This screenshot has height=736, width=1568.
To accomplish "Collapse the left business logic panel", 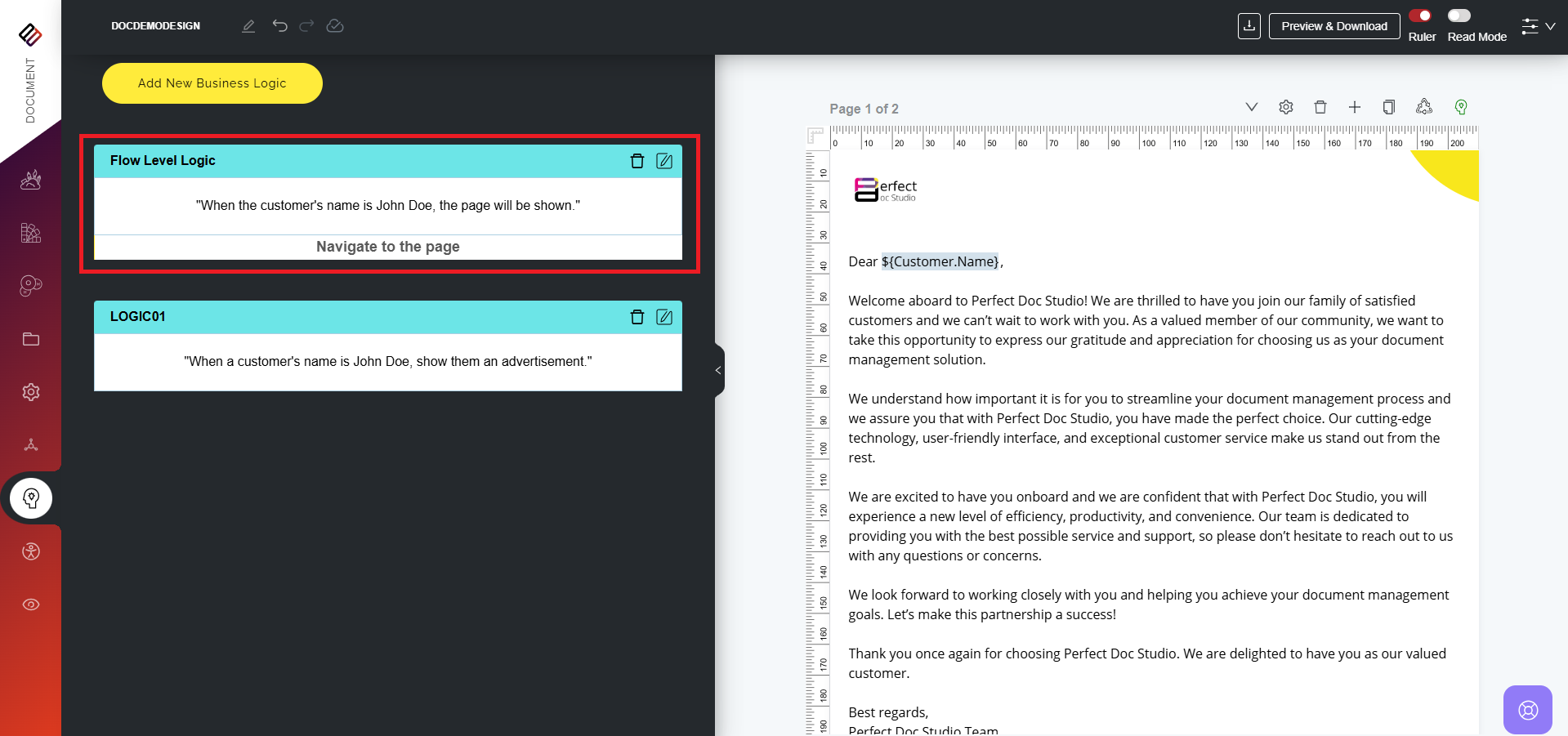I will tap(718, 370).
